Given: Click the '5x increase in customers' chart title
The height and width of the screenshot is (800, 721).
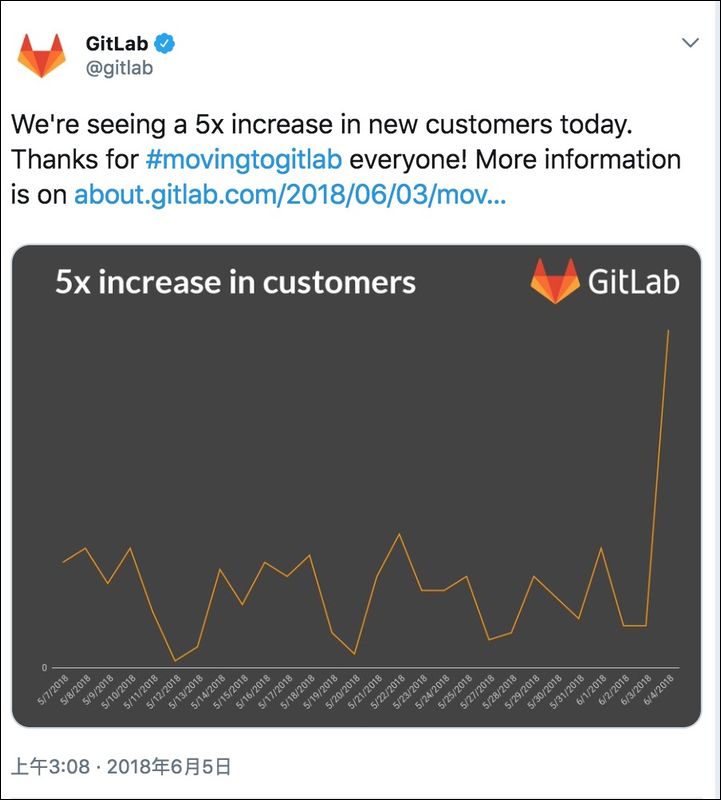Looking at the screenshot, I should tap(235, 282).
